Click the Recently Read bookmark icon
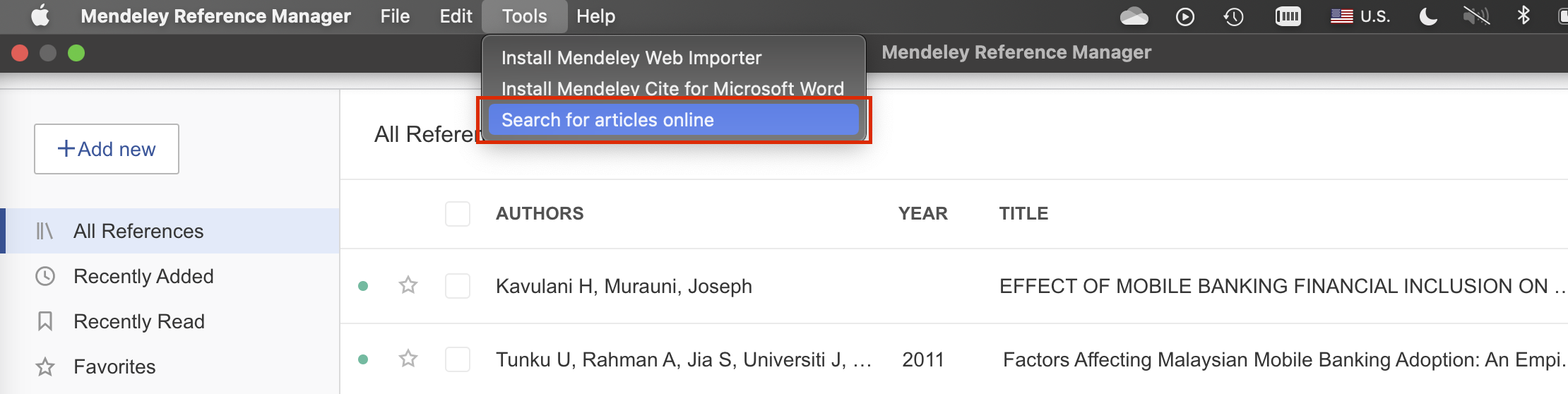Viewport: 1568px width, 394px height. pos(45,321)
